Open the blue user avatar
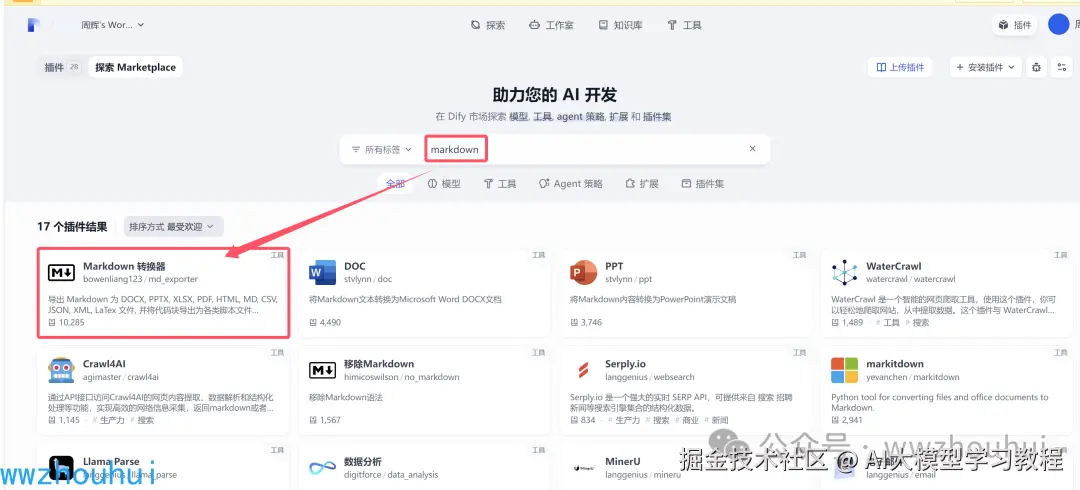The height and width of the screenshot is (490, 1080). point(1058,25)
